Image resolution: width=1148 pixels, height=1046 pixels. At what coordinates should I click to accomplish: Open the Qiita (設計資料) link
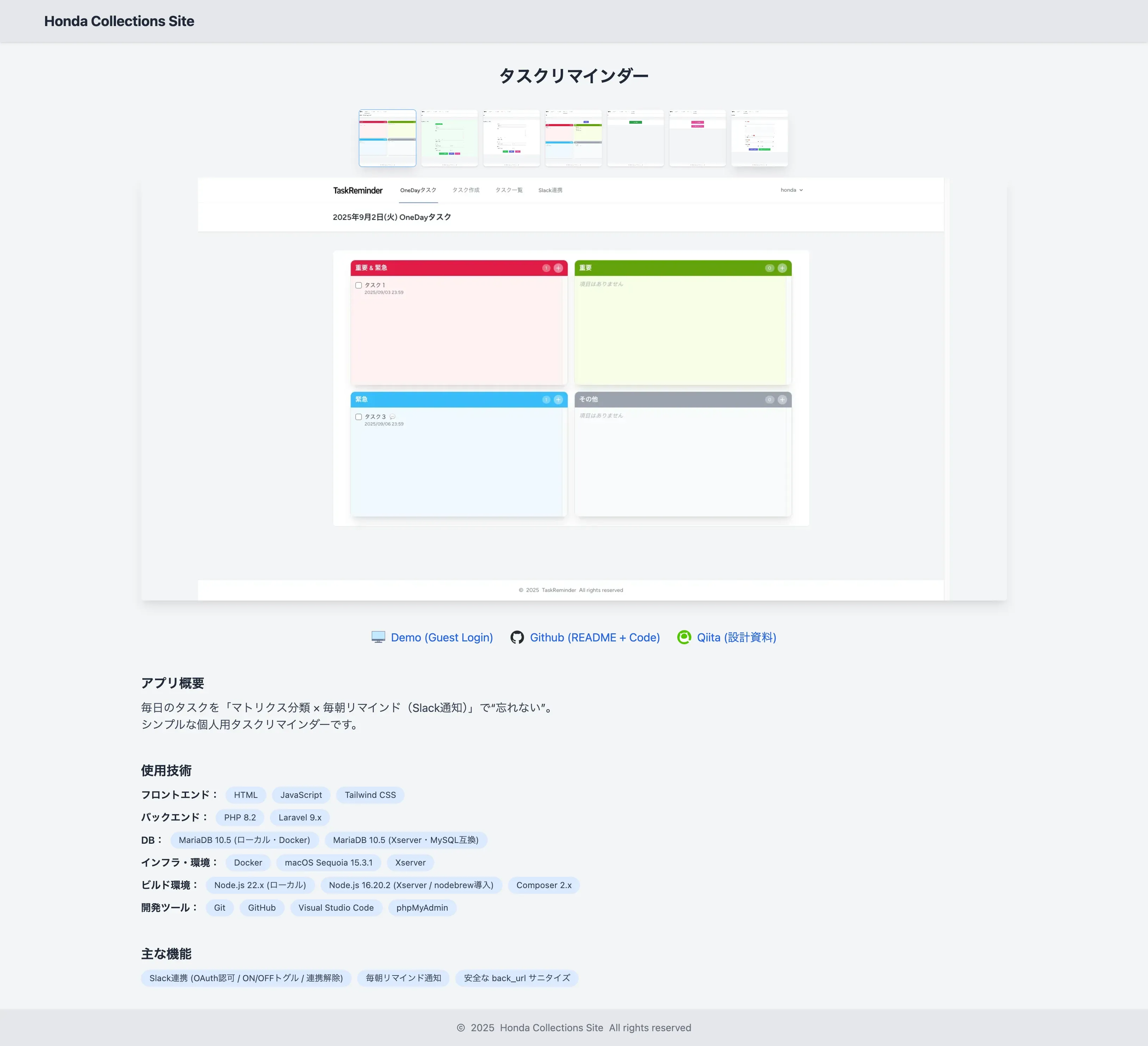[736, 637]
